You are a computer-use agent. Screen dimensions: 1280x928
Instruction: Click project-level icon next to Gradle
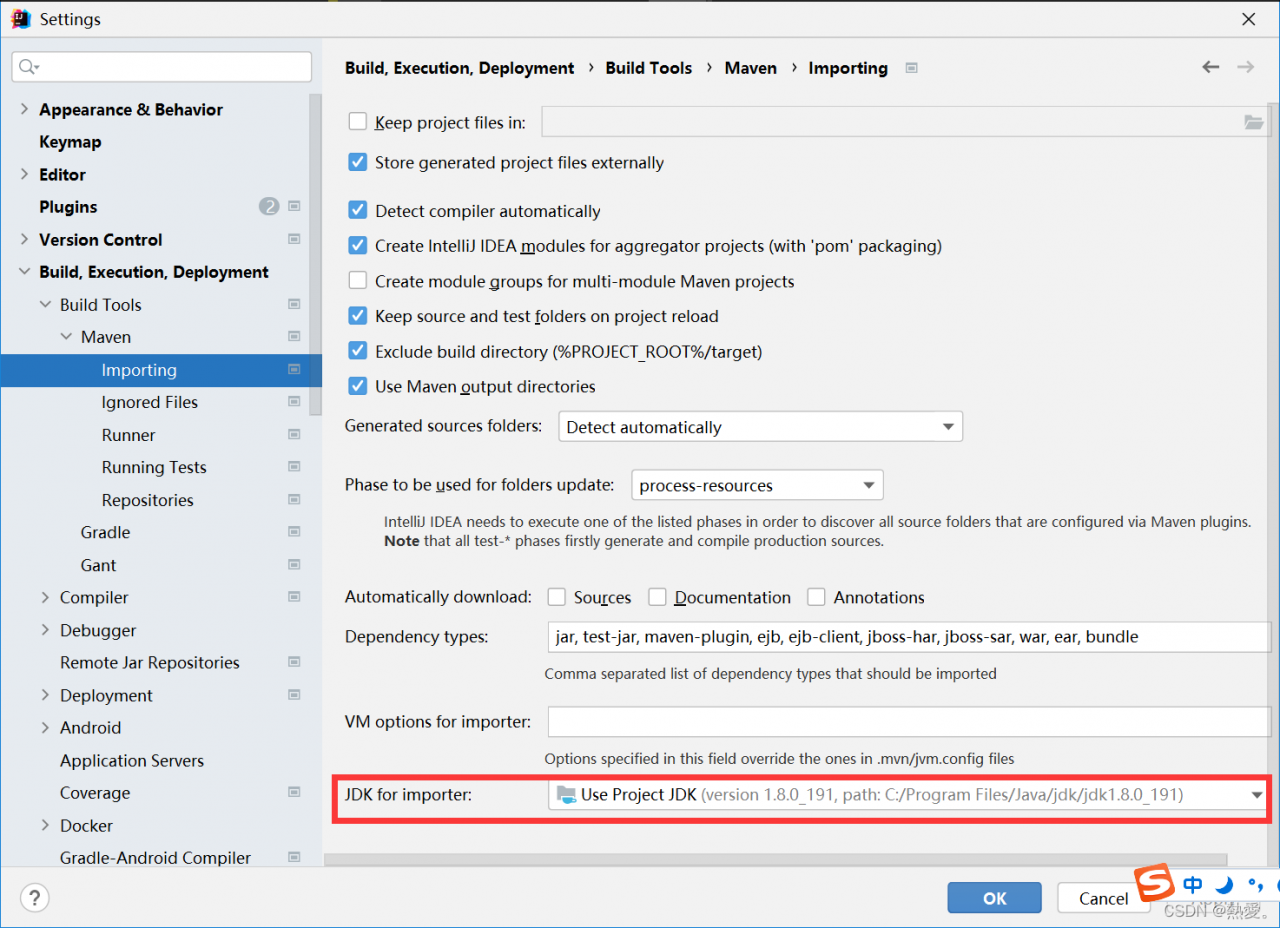click(x=294, y=532)
